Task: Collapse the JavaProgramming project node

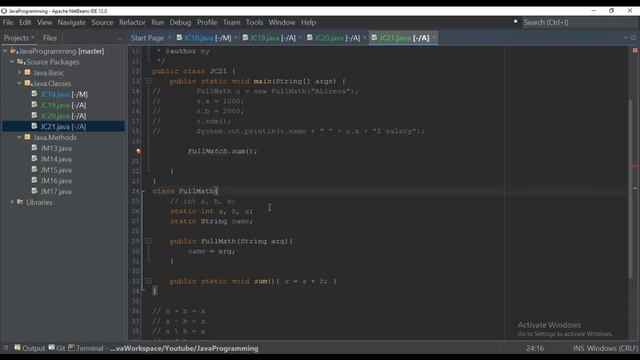Action: pyautogui.click(x=5, y=51)
